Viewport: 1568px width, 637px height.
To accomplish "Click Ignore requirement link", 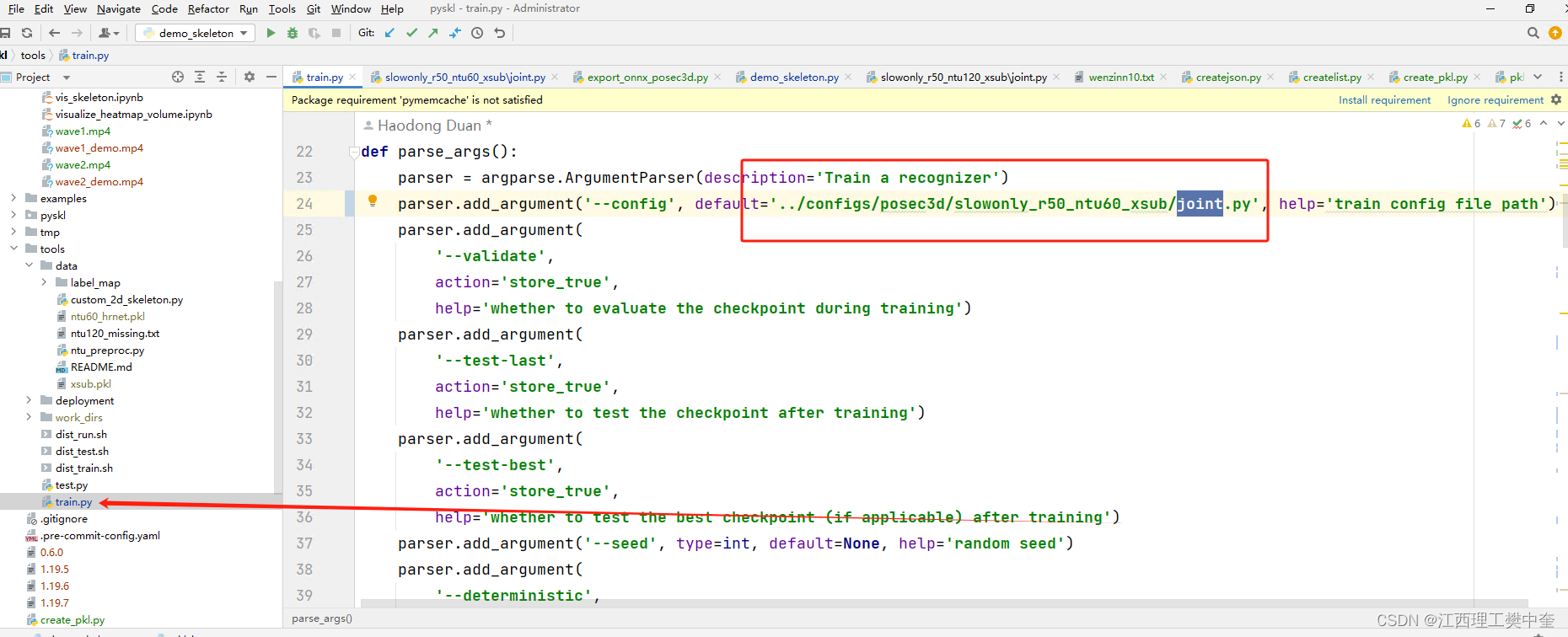I will (1496, 99).
